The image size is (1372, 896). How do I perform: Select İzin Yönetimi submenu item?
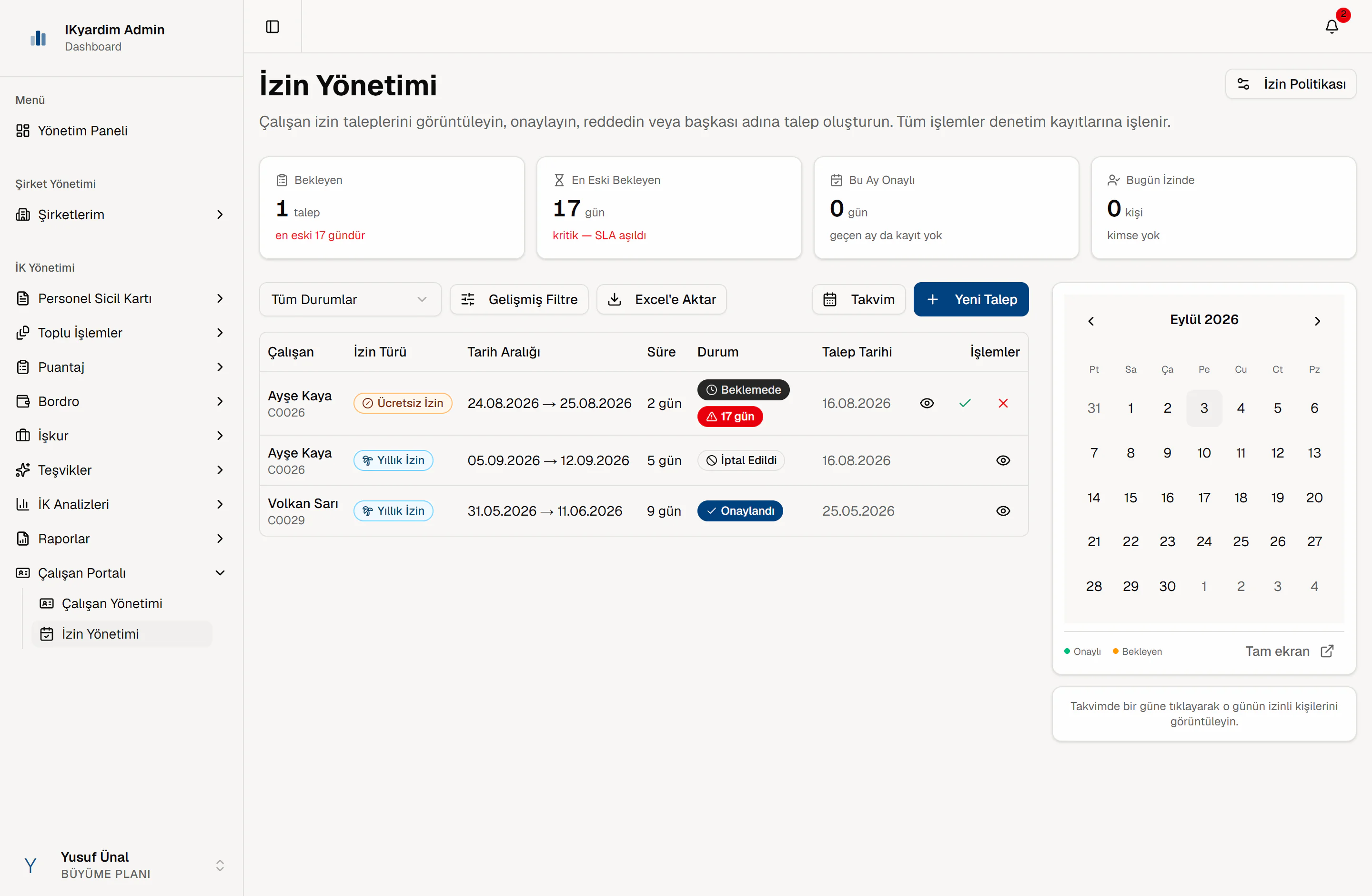coord(121,634)
